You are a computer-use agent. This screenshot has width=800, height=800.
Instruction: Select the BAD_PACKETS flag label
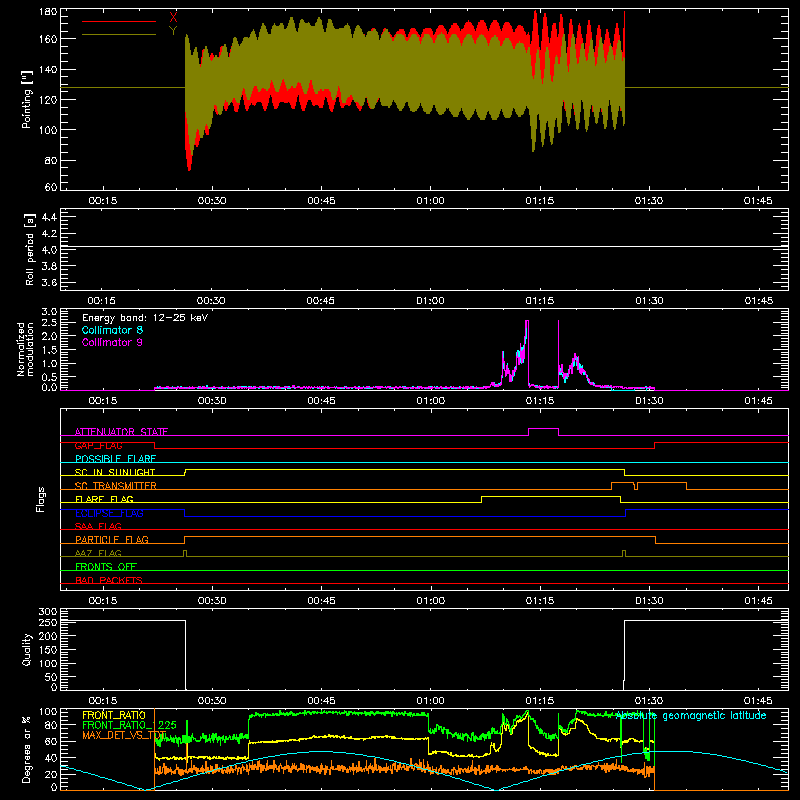[109, 580]
